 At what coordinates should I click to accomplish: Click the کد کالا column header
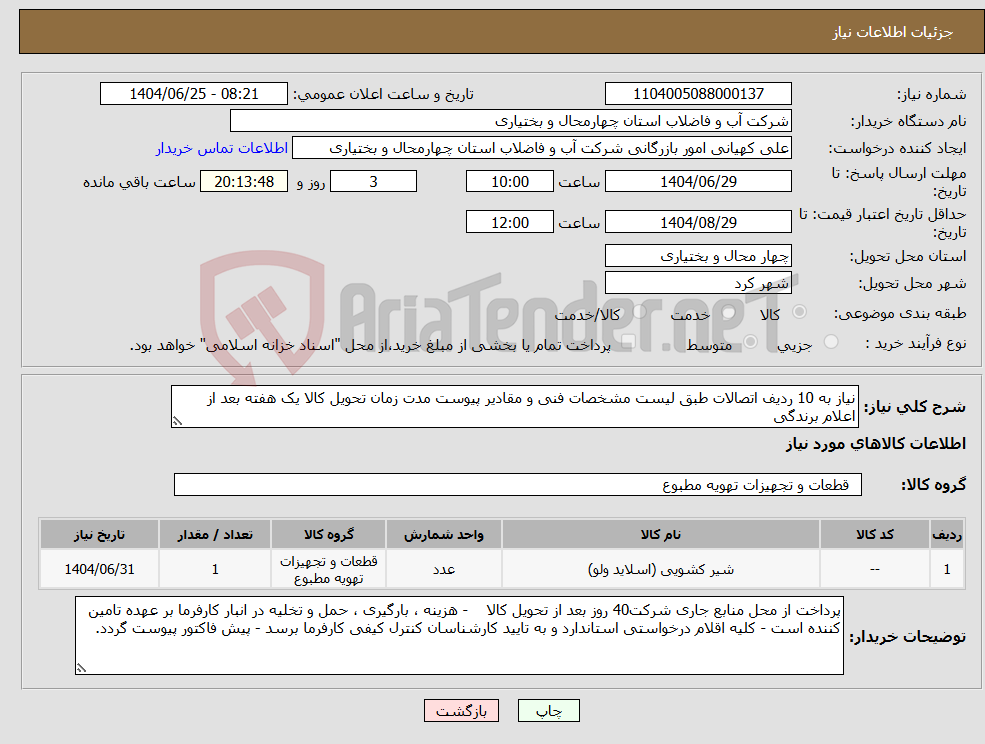(x=874, y=535)
